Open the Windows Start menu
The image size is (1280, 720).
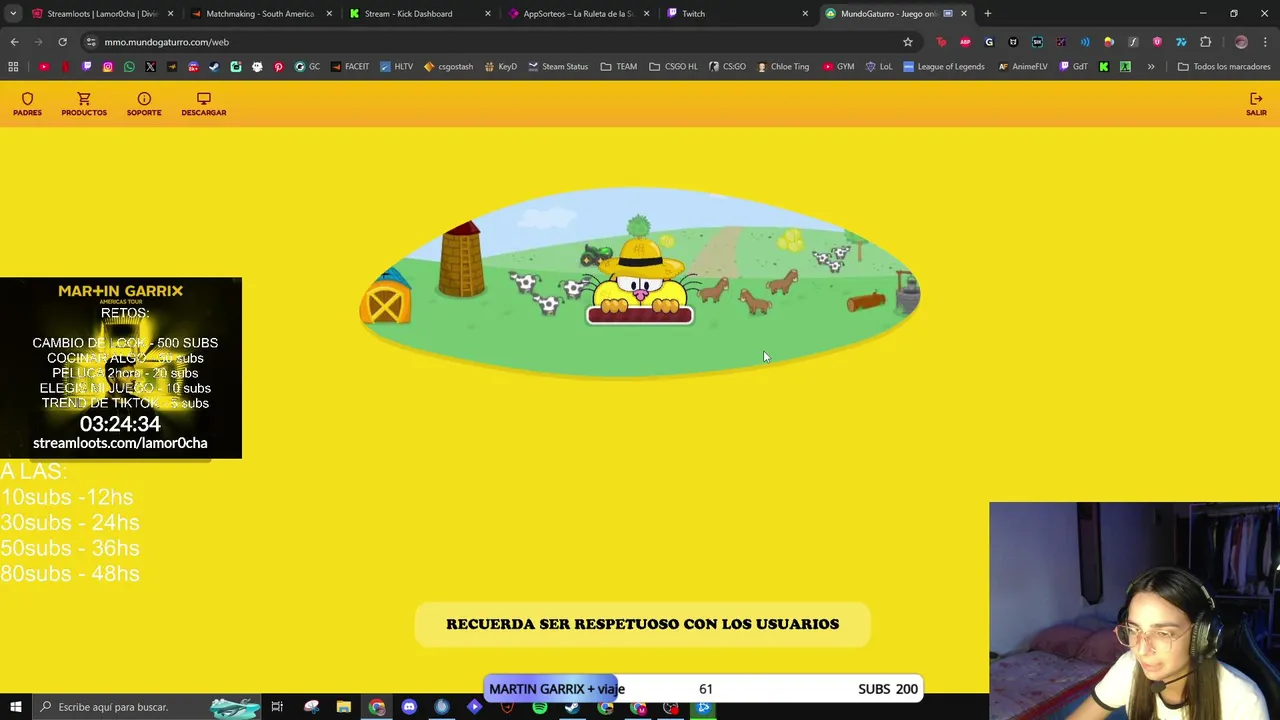point(15,707)
